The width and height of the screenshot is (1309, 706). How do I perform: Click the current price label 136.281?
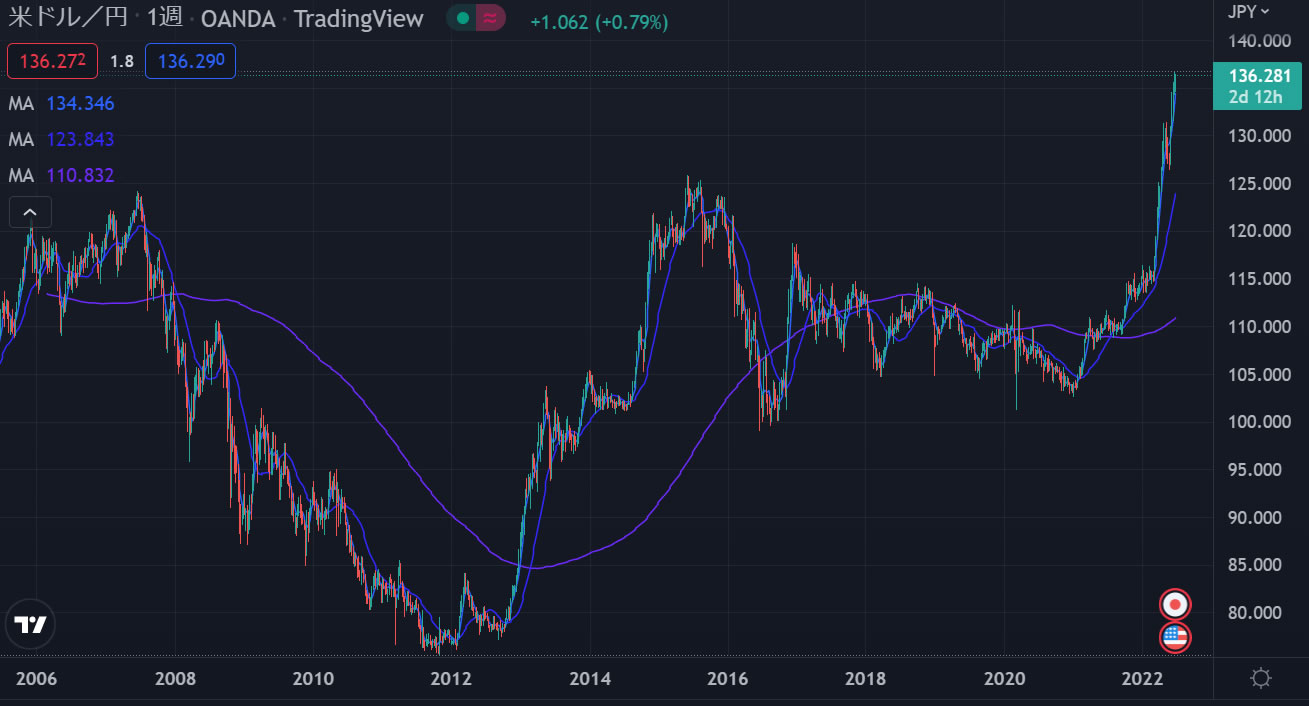(1257, 76)
